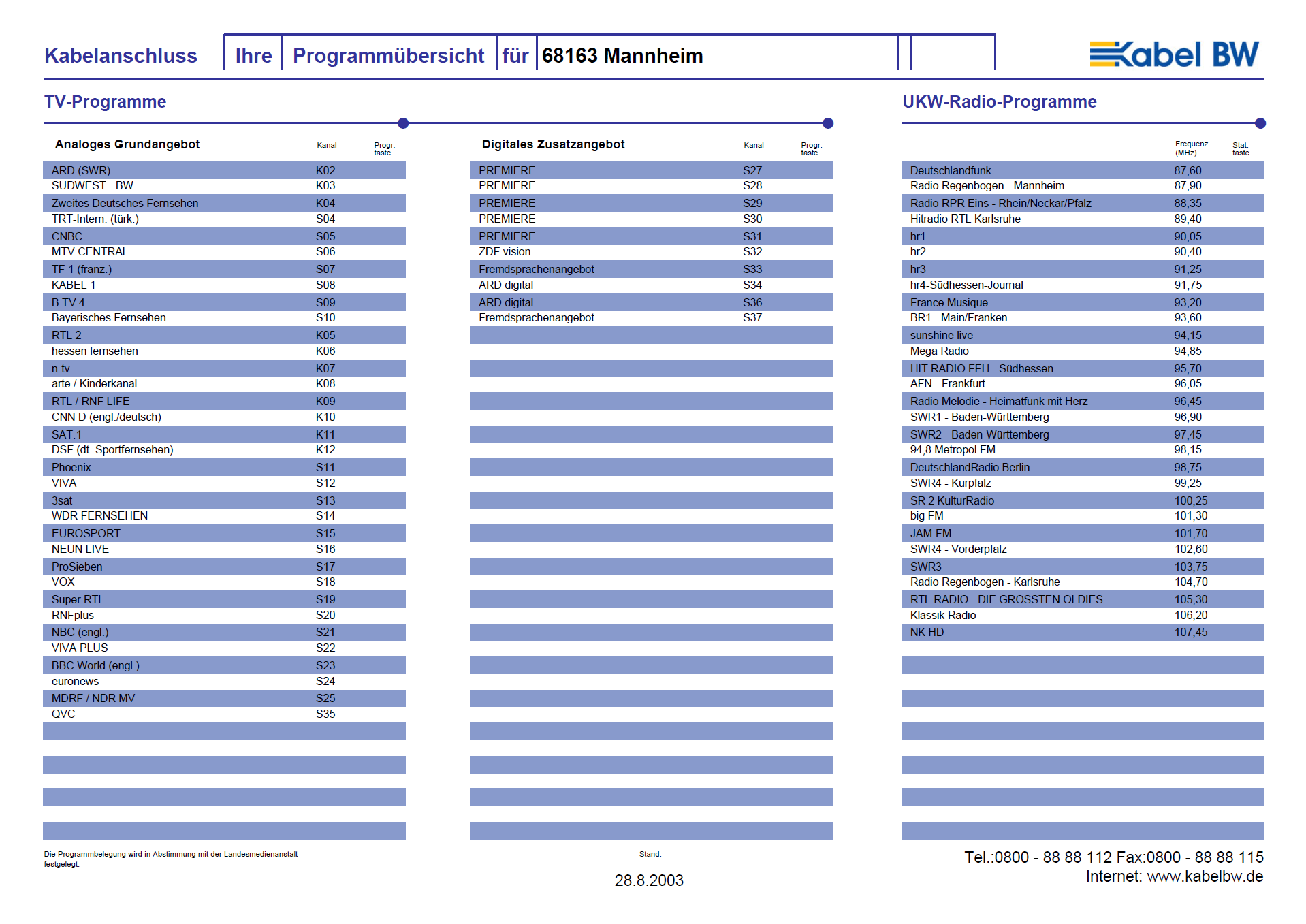Click the Analoges Grundangebot column header

coord(127,144)
